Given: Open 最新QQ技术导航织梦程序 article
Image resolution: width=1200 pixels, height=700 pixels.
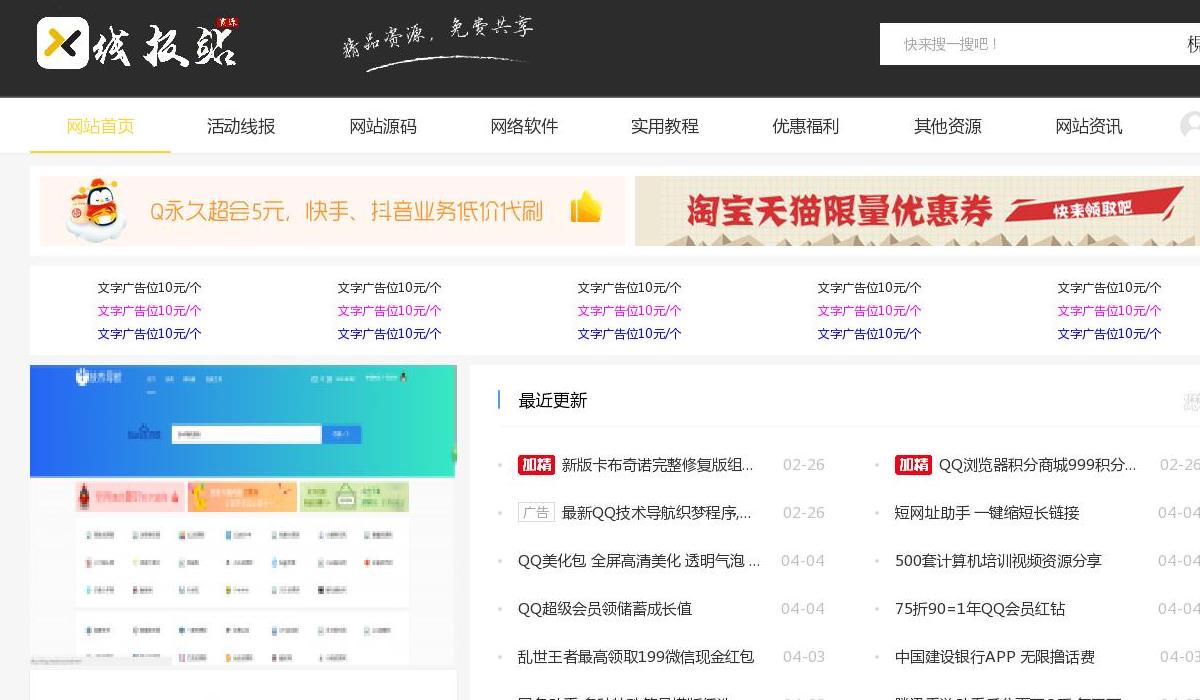Looking at the screenshot, I should pyautogui.click(x=657, y=513).
